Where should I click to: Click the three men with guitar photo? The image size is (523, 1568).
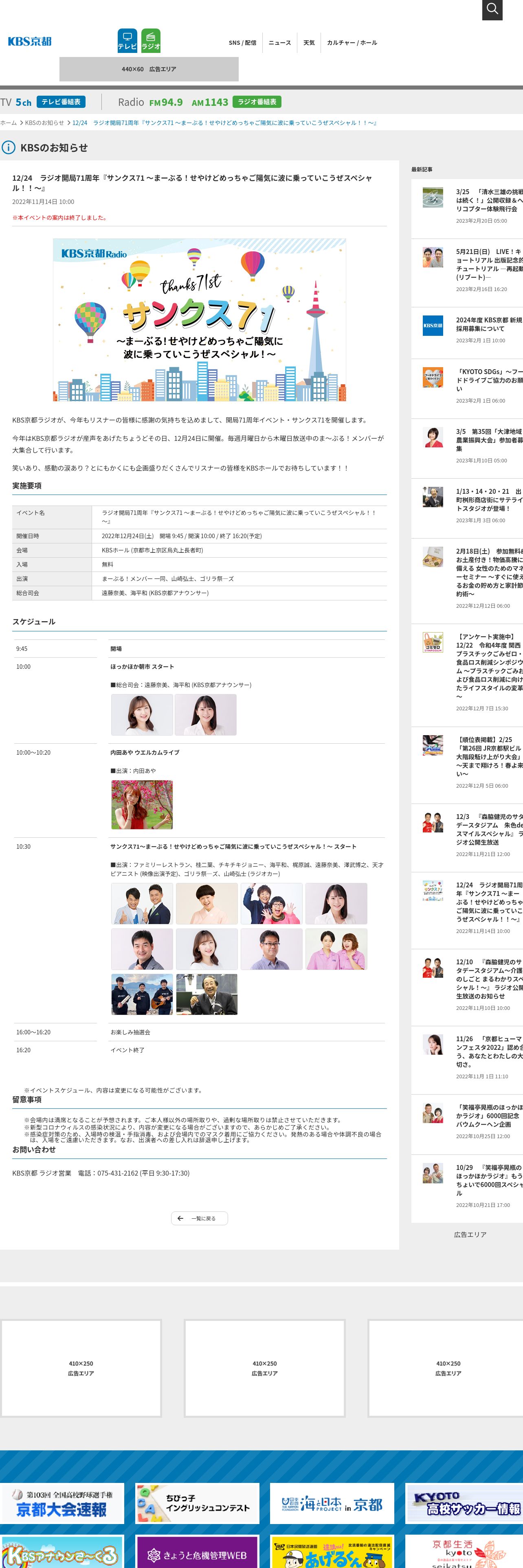(x=142, y=994)
